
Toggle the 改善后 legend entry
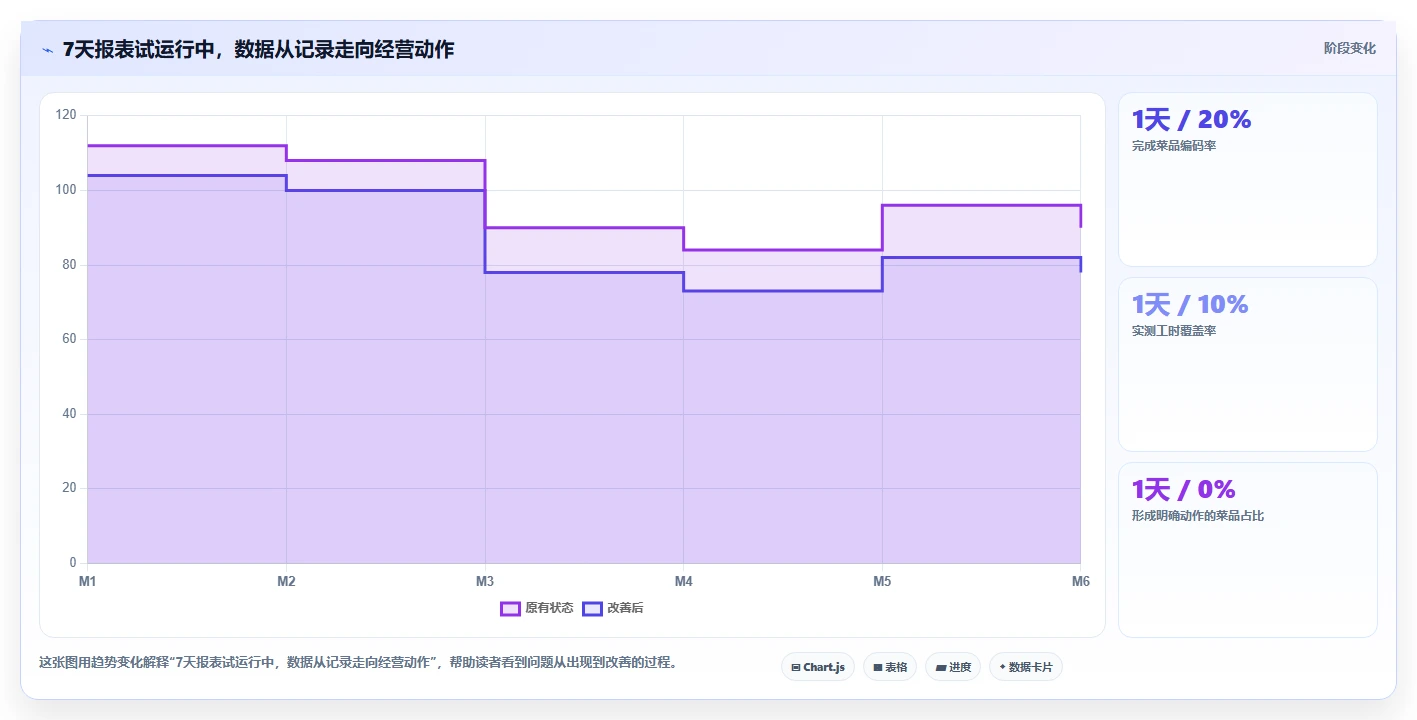(x=613, y=608)
